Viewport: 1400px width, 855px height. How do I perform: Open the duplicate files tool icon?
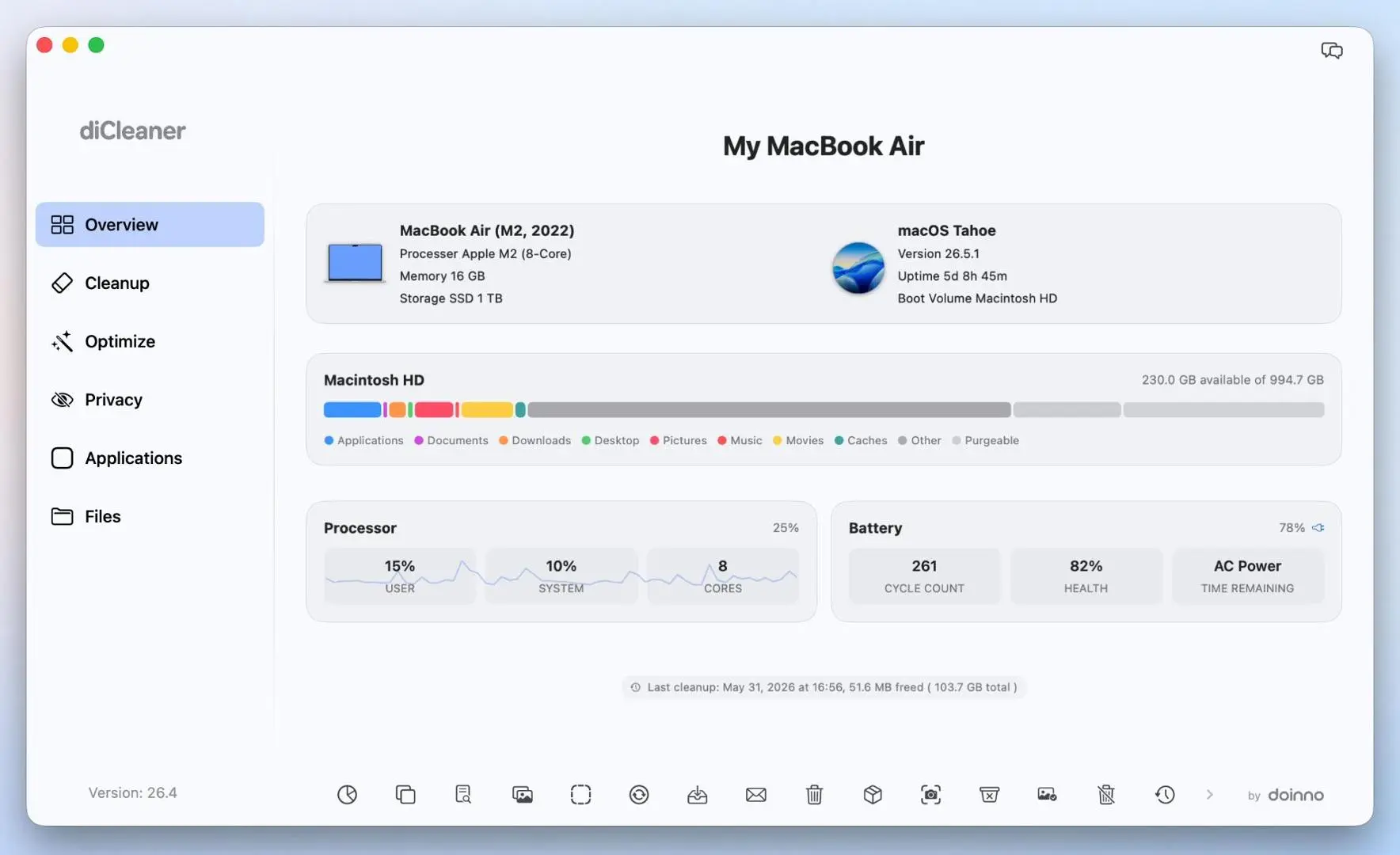(x=405, y=794)
